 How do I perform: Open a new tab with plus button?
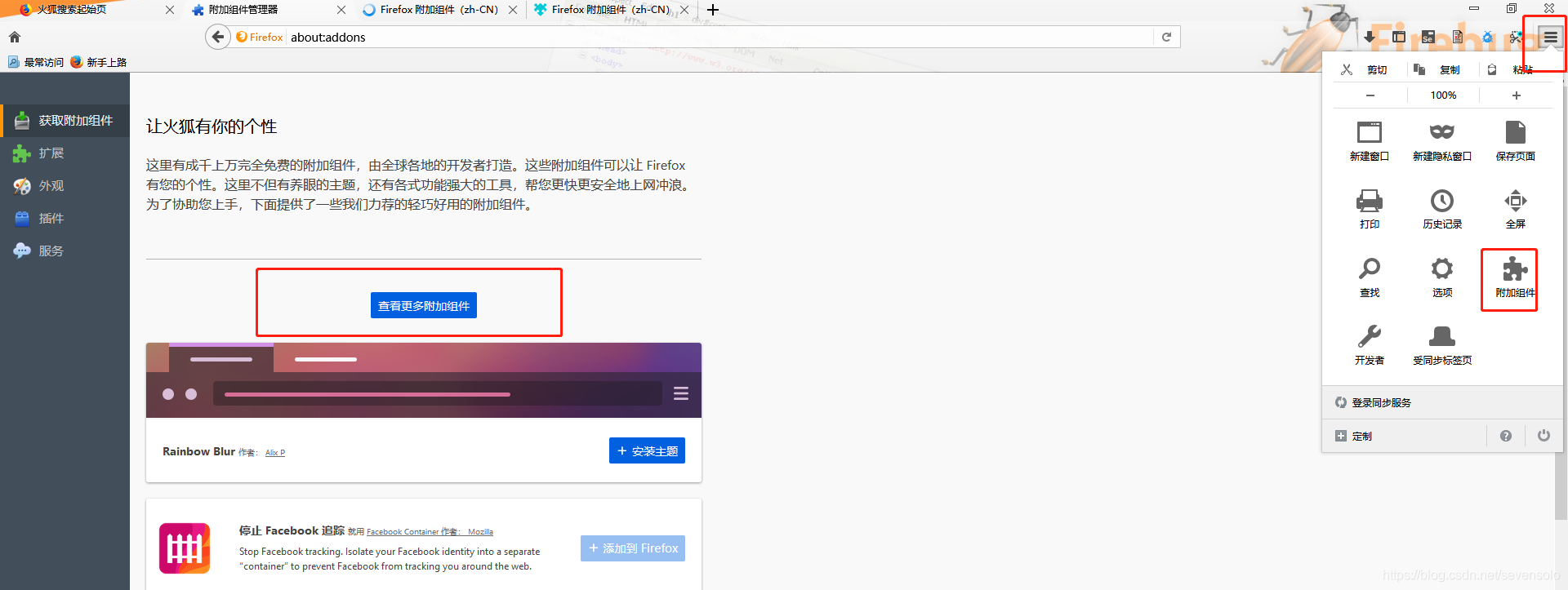[713, 10]
